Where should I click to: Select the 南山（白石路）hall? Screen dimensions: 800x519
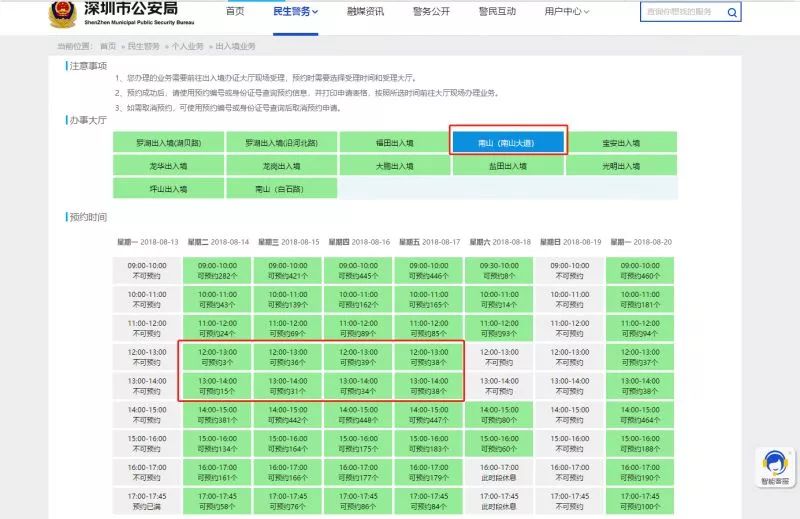281,188
